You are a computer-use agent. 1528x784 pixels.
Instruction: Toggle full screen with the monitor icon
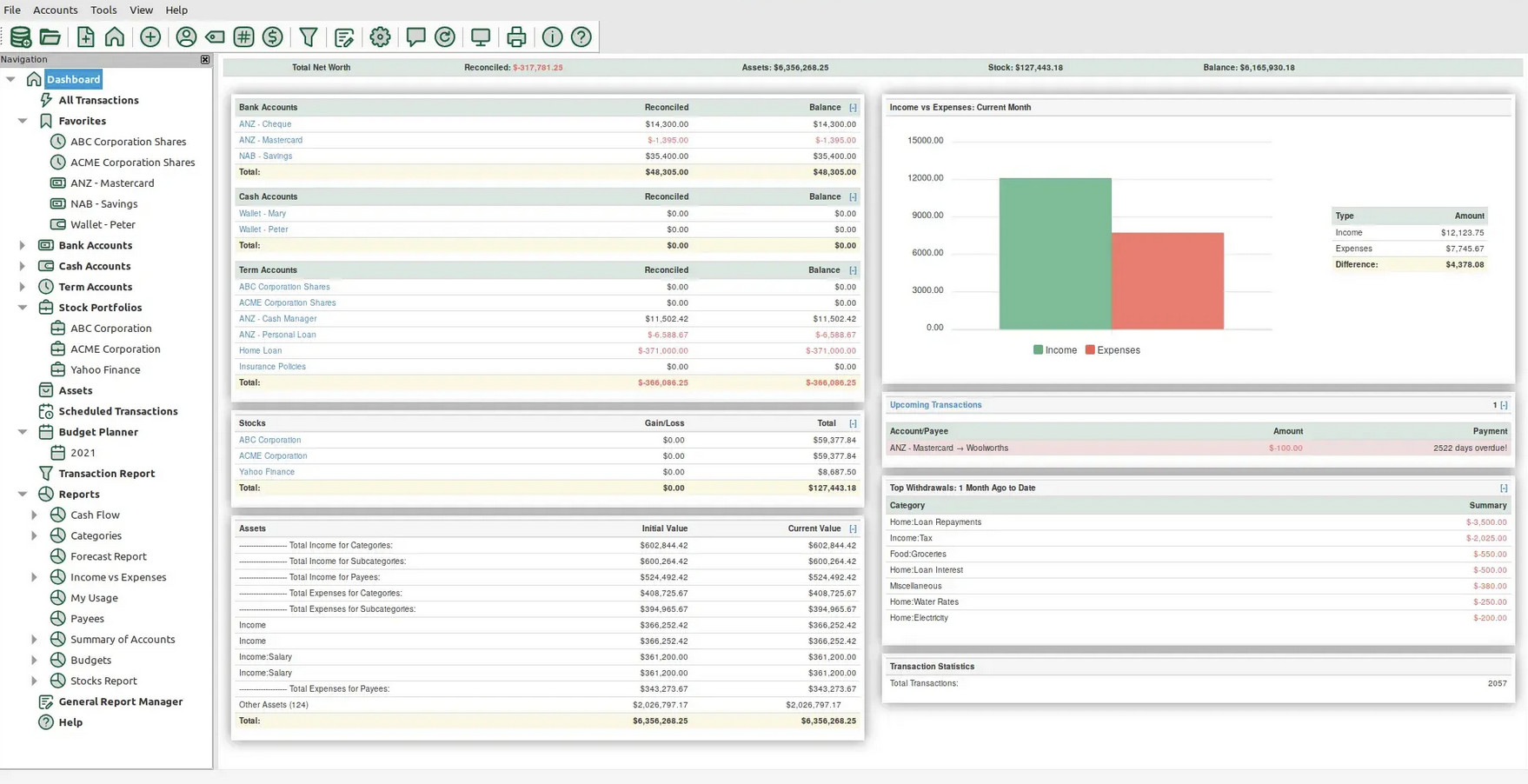[481, 37]
